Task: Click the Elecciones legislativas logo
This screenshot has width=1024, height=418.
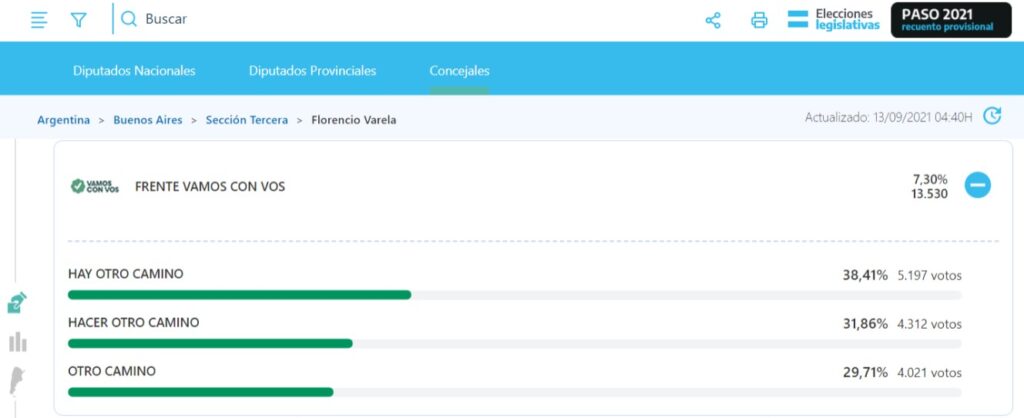Action: (834, 19)
